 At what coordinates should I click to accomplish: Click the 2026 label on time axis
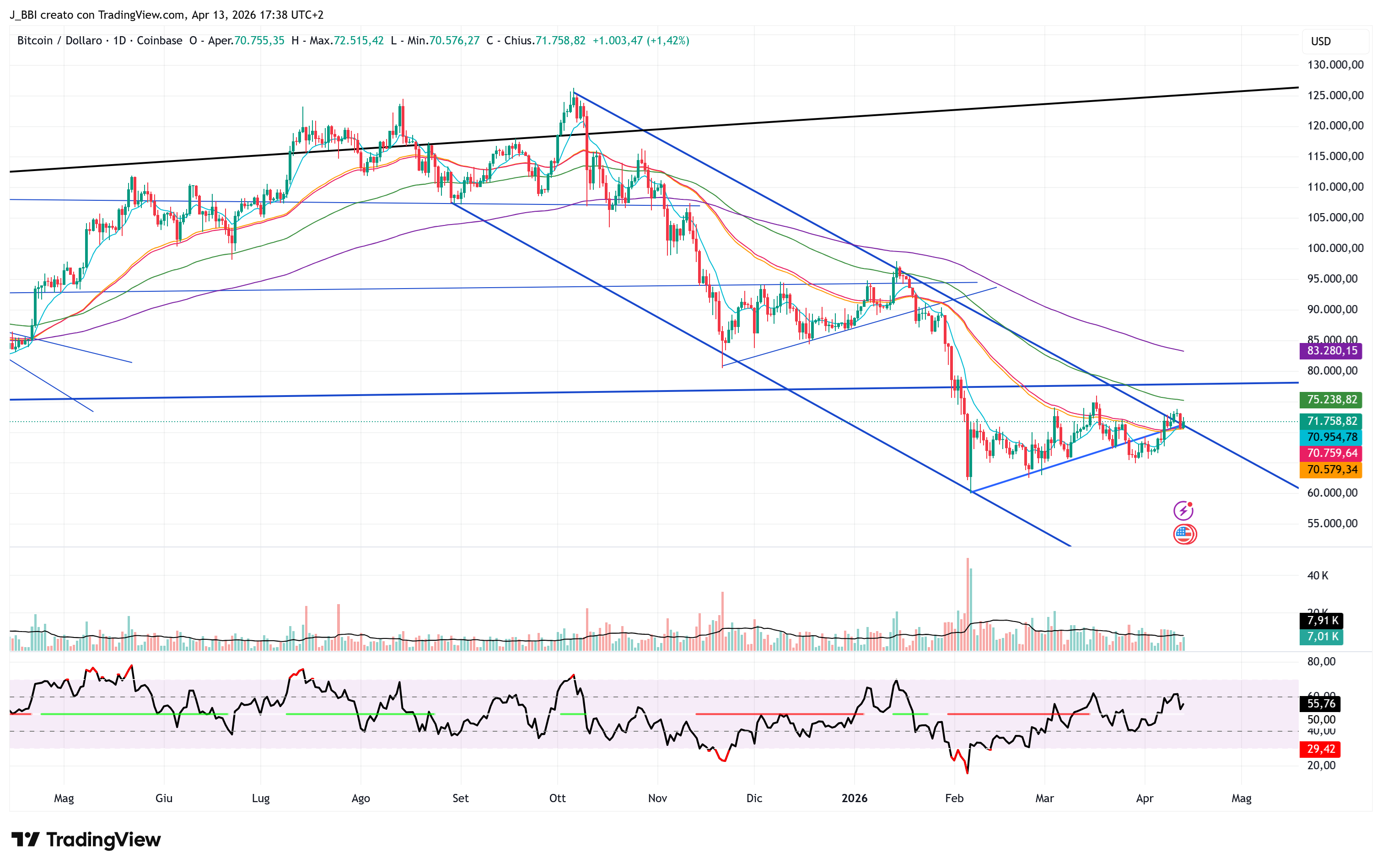coord(854,798)
